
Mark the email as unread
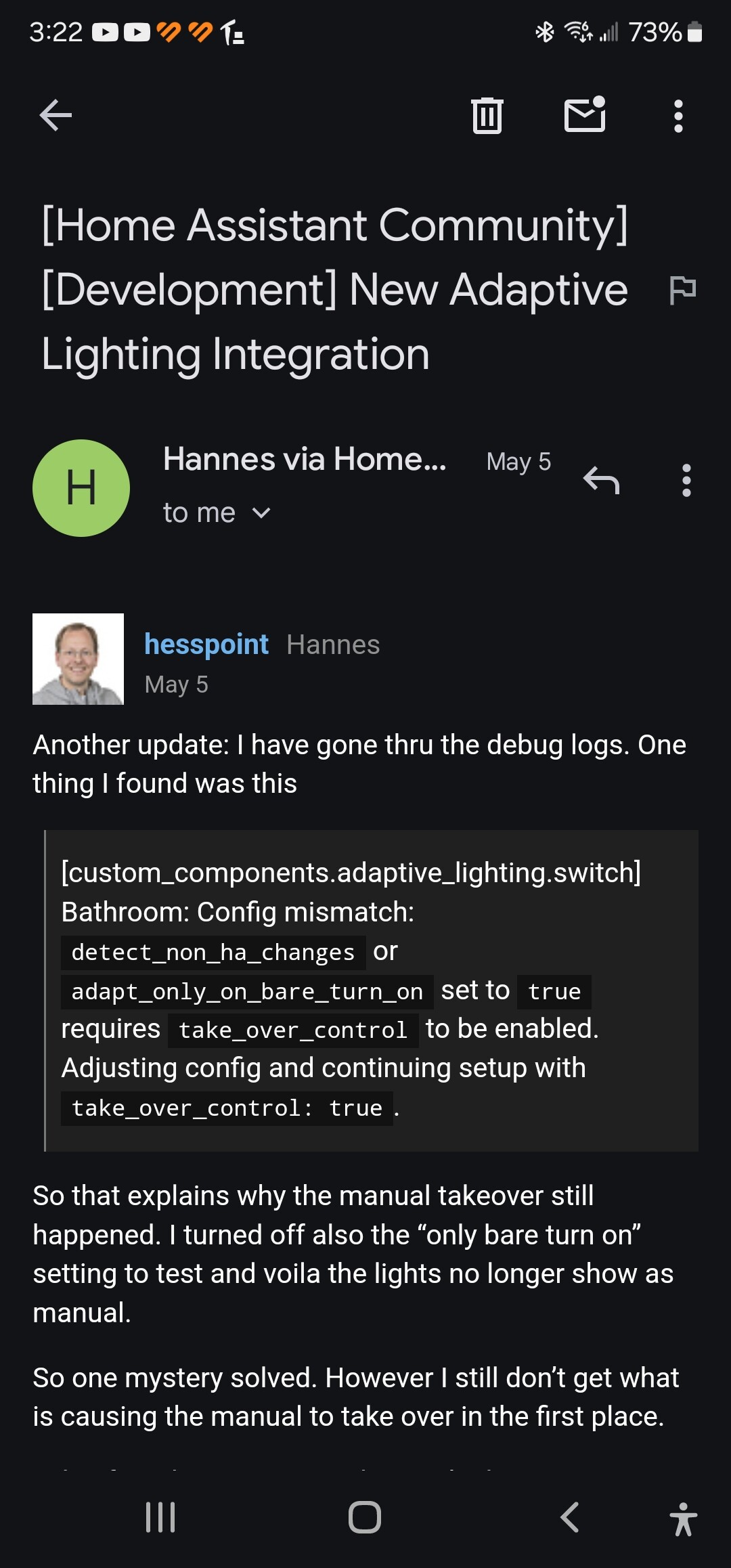coord(586,115)
